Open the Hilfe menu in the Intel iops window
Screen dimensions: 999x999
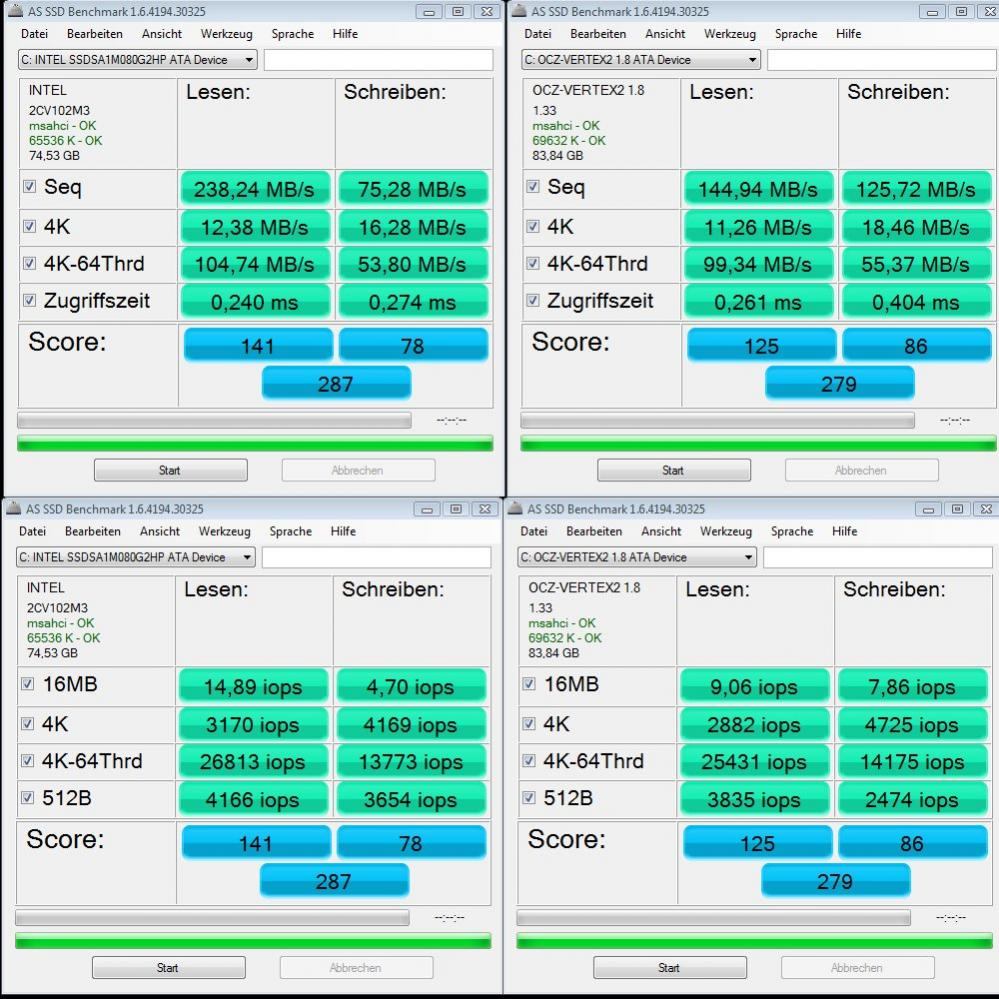(x=343, y=531)
